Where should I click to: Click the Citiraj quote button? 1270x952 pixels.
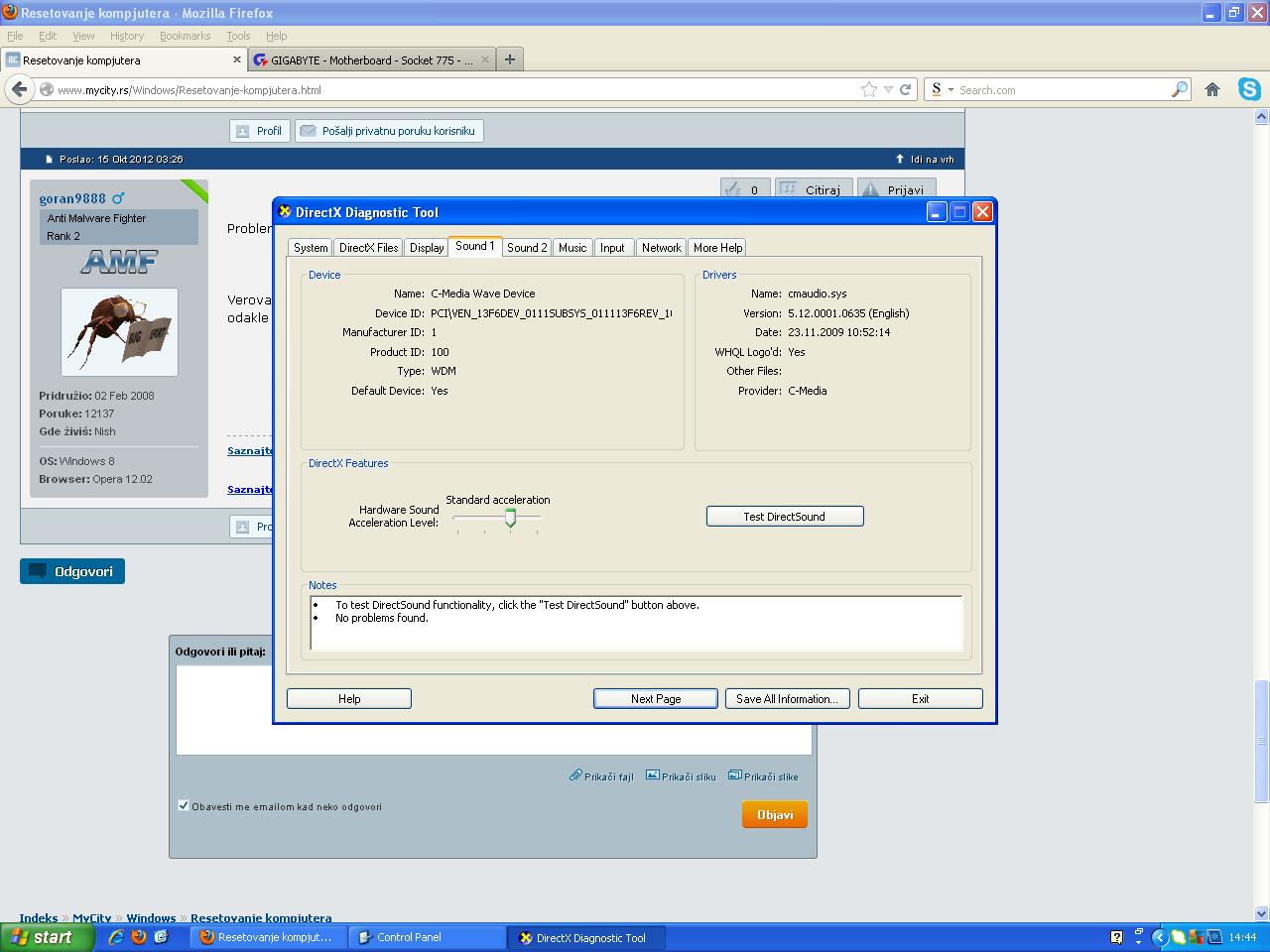click(x=814, y=189)
